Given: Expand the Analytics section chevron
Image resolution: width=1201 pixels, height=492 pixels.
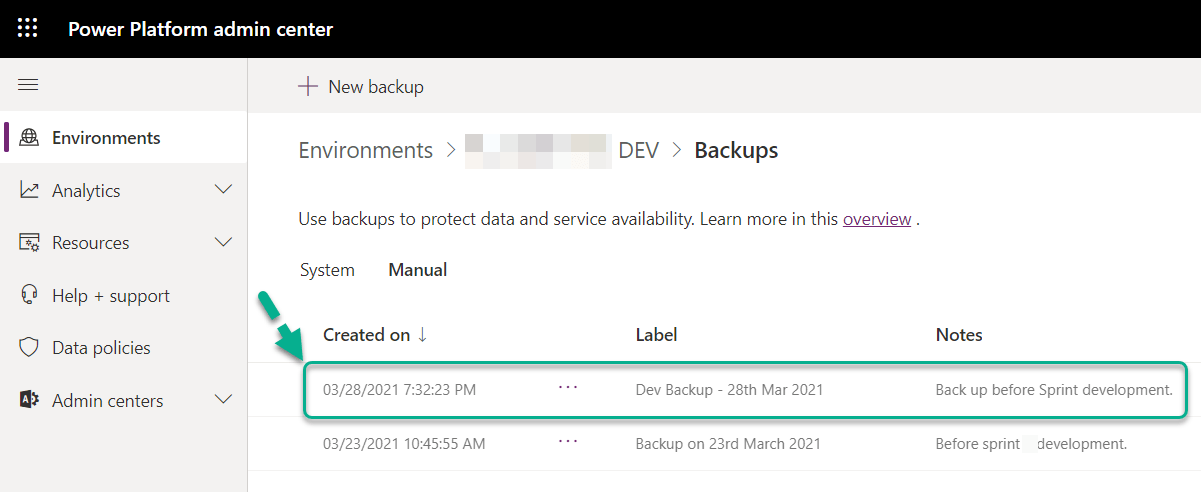Looking at the screenshot, I should [x=224, y=190].
